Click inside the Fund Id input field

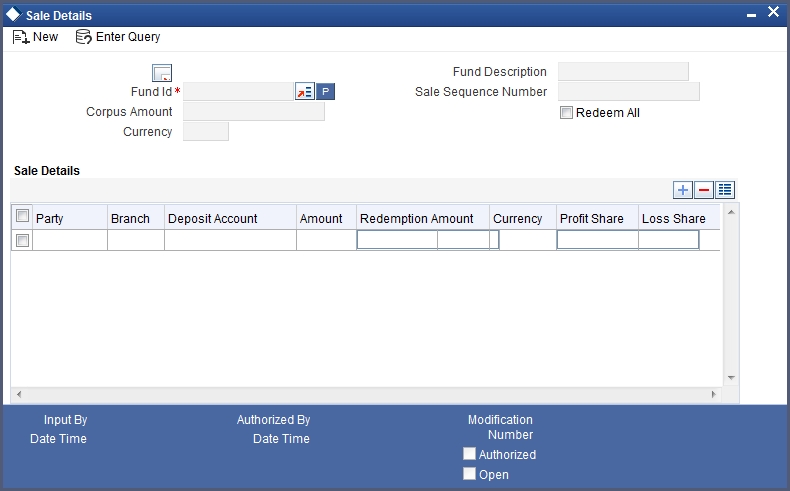click(238, 92)
